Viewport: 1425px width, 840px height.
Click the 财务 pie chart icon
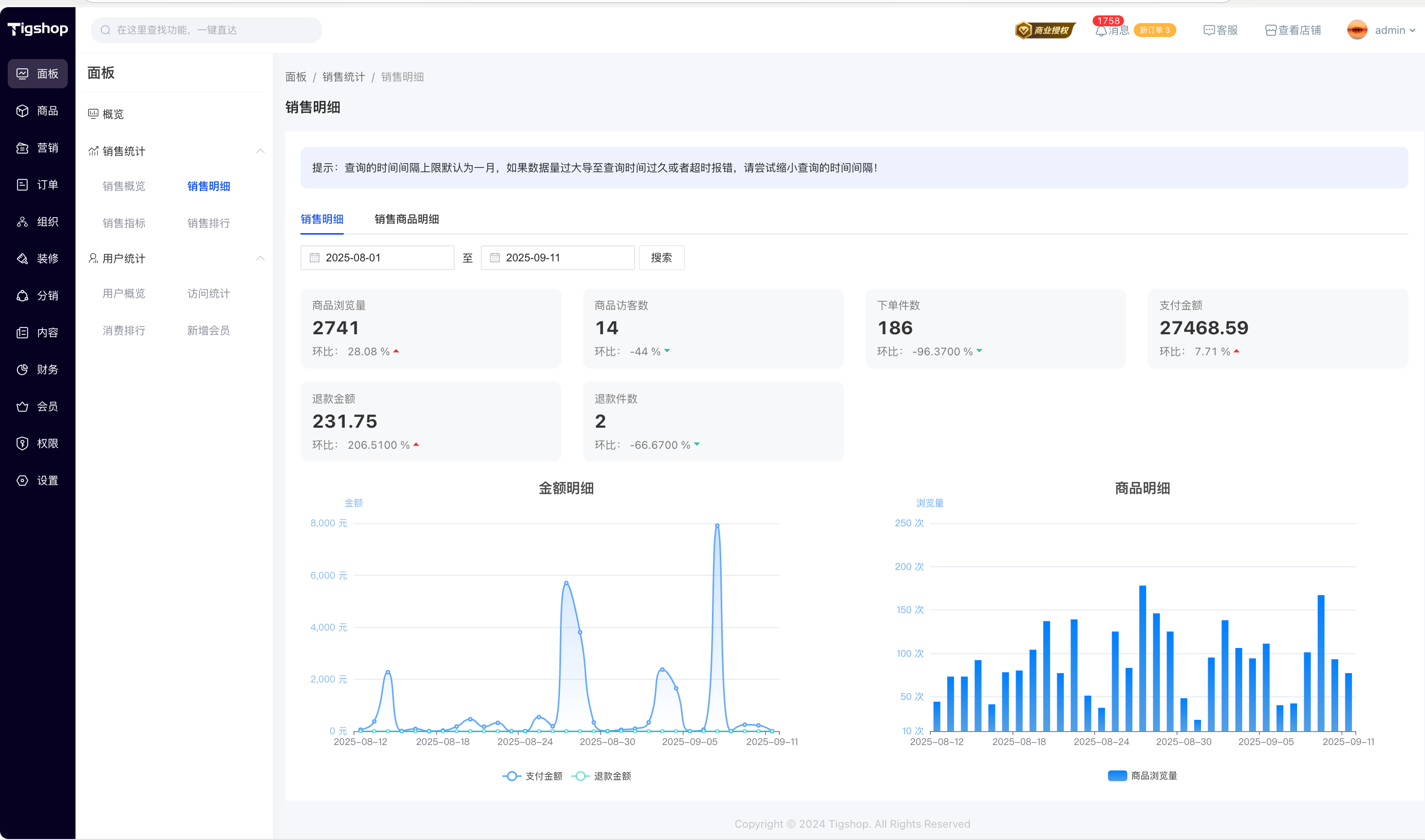[22, 370]
